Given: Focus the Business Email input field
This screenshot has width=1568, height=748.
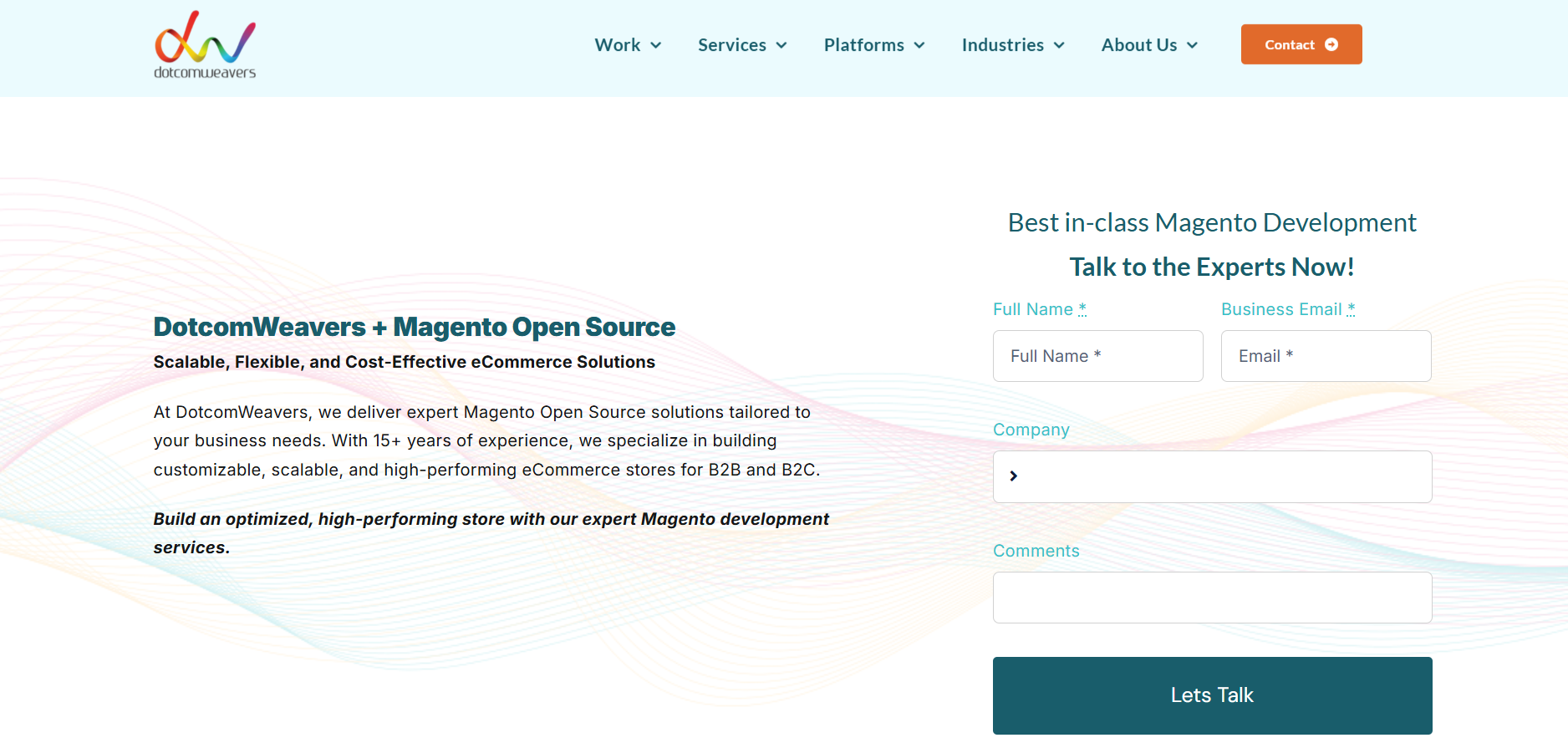Looking at the screenshot, I should click(1326, 356).
